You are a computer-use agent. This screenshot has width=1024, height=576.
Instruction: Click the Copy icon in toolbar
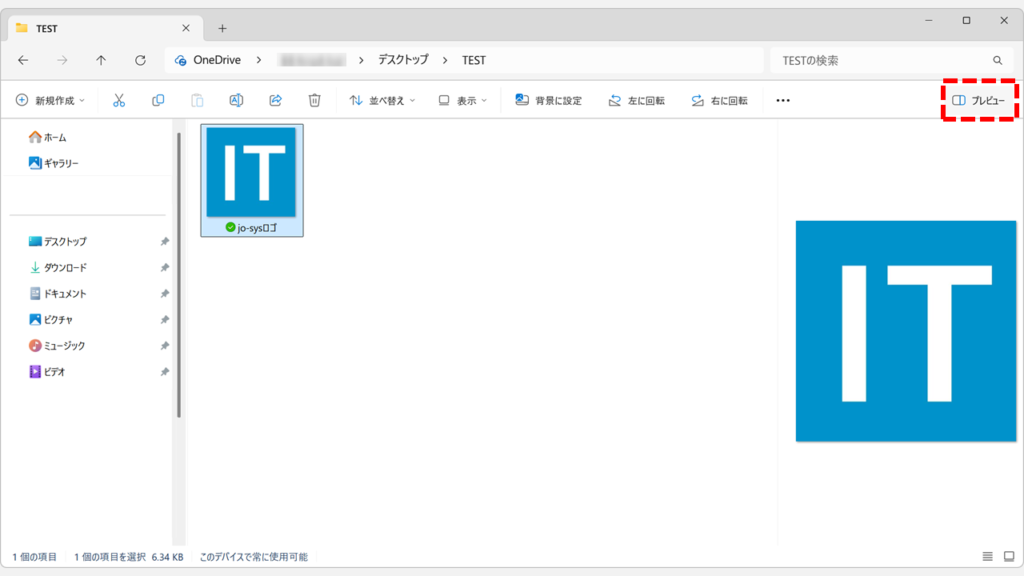click(x=158, y=100)
